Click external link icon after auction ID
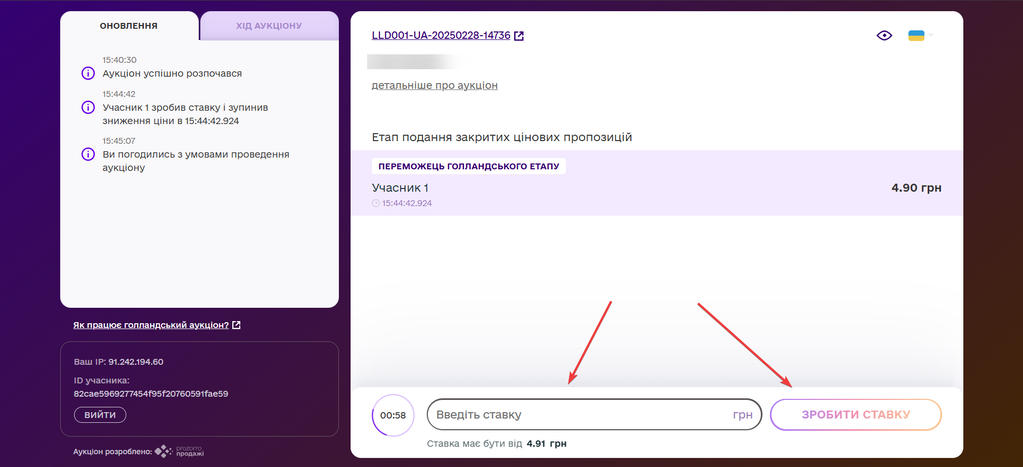The width and height of the screenshot is (1023, 467). pyautogui.click(x=519, y=36)
